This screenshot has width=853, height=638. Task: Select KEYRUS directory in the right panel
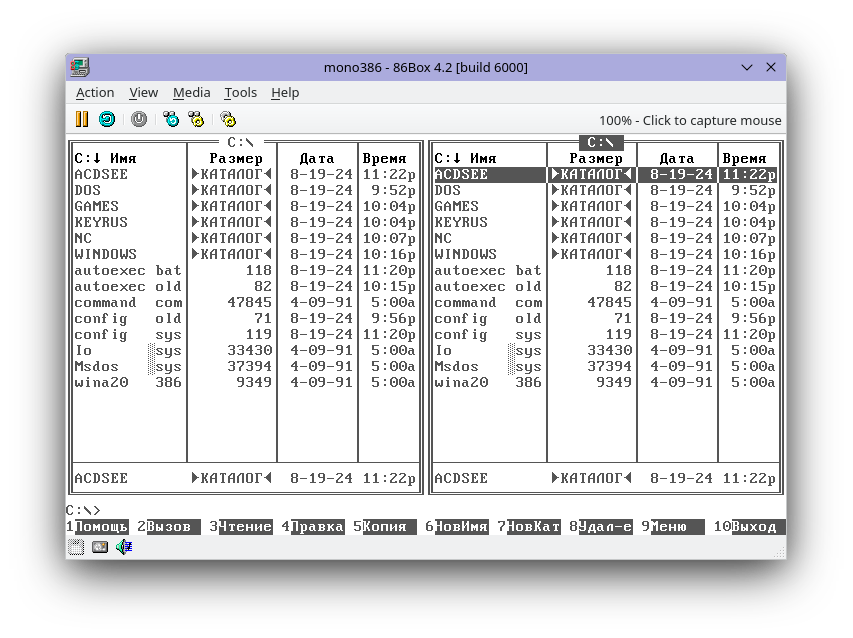click(x=605, y=222)
